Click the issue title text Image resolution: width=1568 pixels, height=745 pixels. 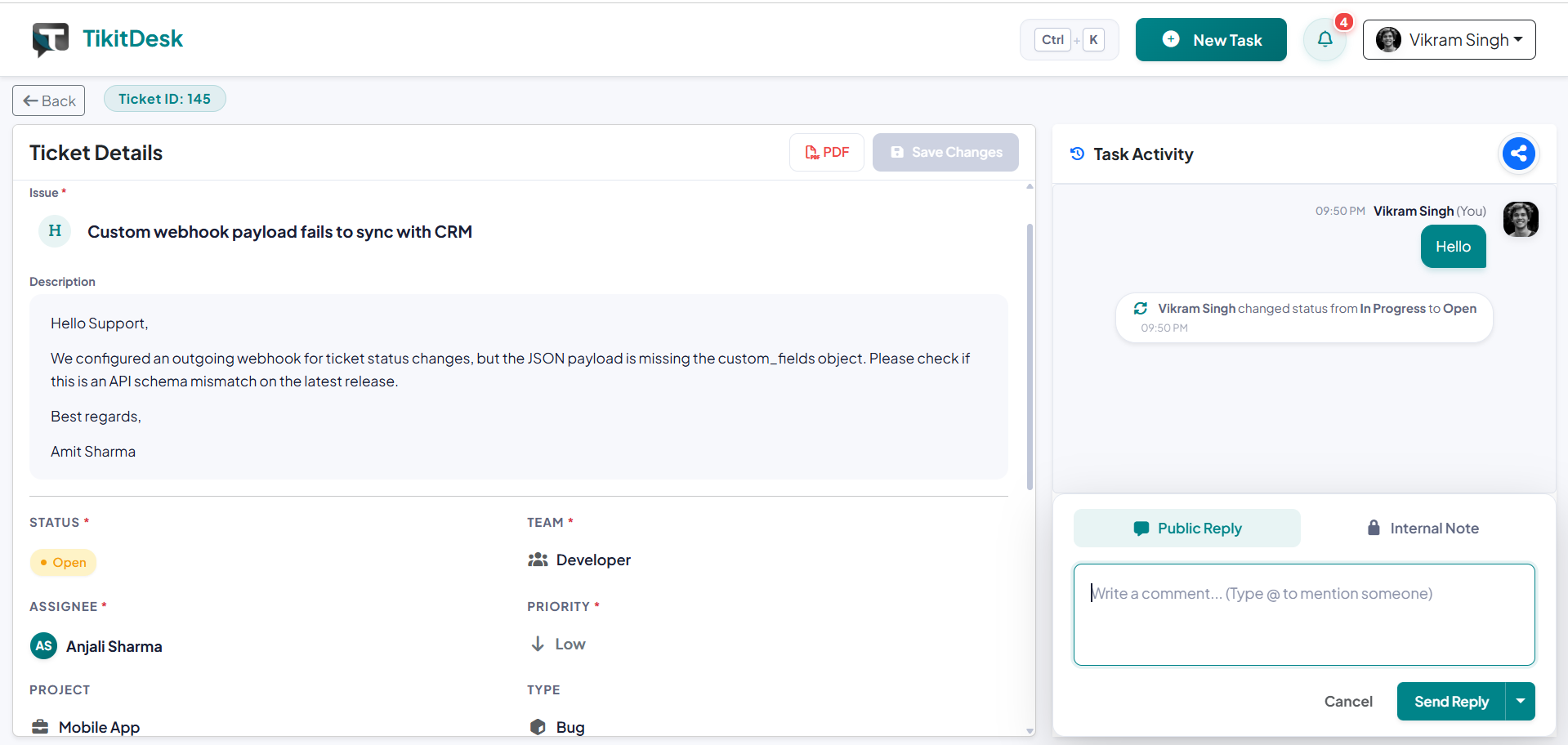[279, 231]
